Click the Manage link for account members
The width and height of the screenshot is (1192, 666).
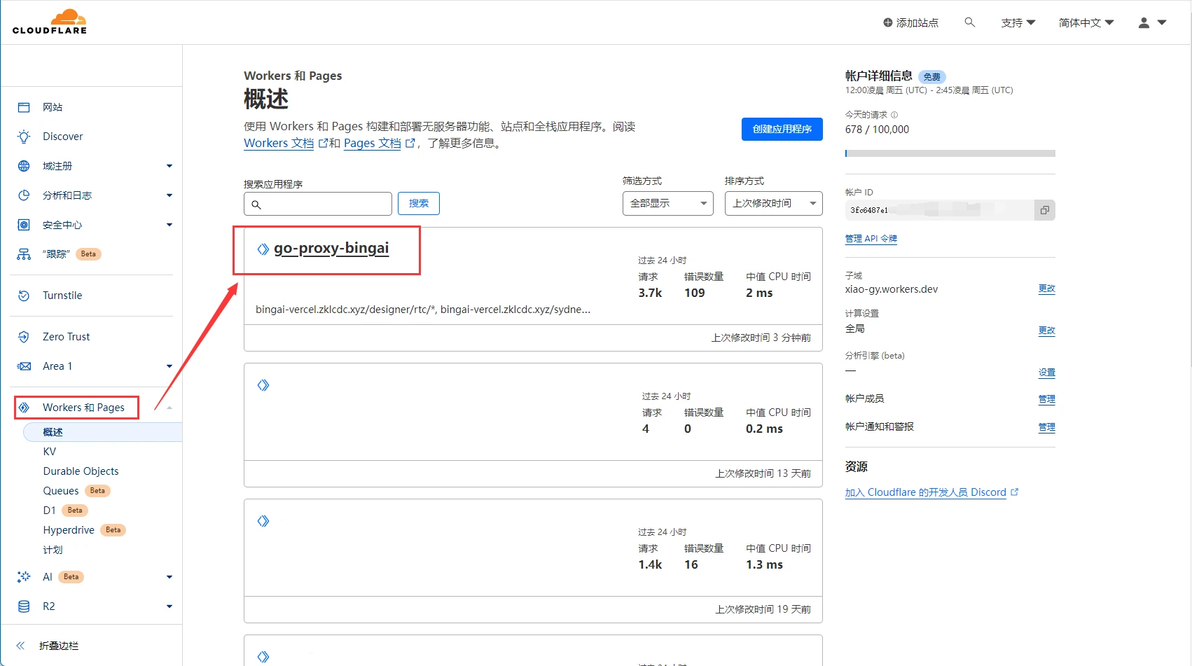pos(1047,399)
